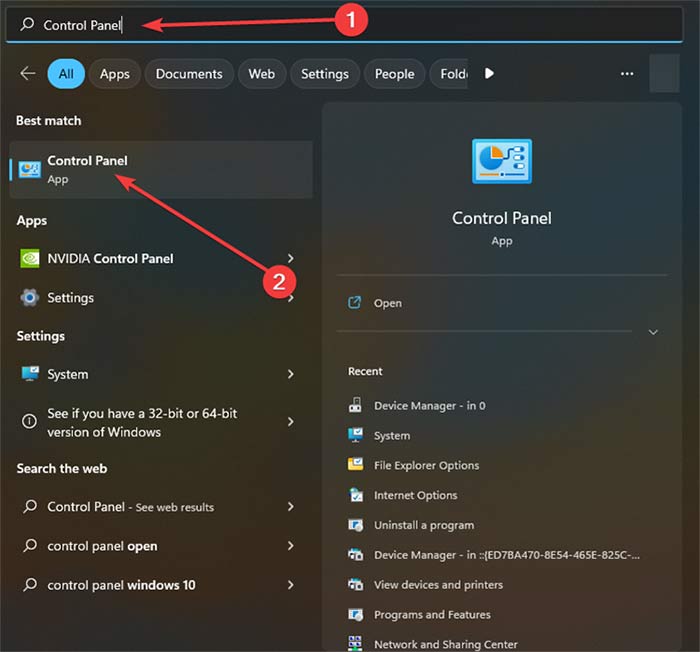
Task: Click the File Explorer Options icon
Action: coord(355,464)
